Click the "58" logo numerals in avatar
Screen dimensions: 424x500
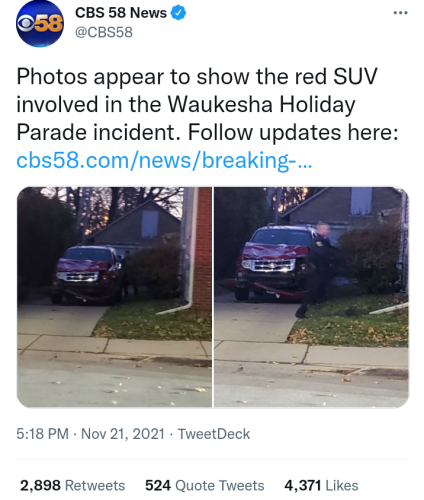click(49, 24)
